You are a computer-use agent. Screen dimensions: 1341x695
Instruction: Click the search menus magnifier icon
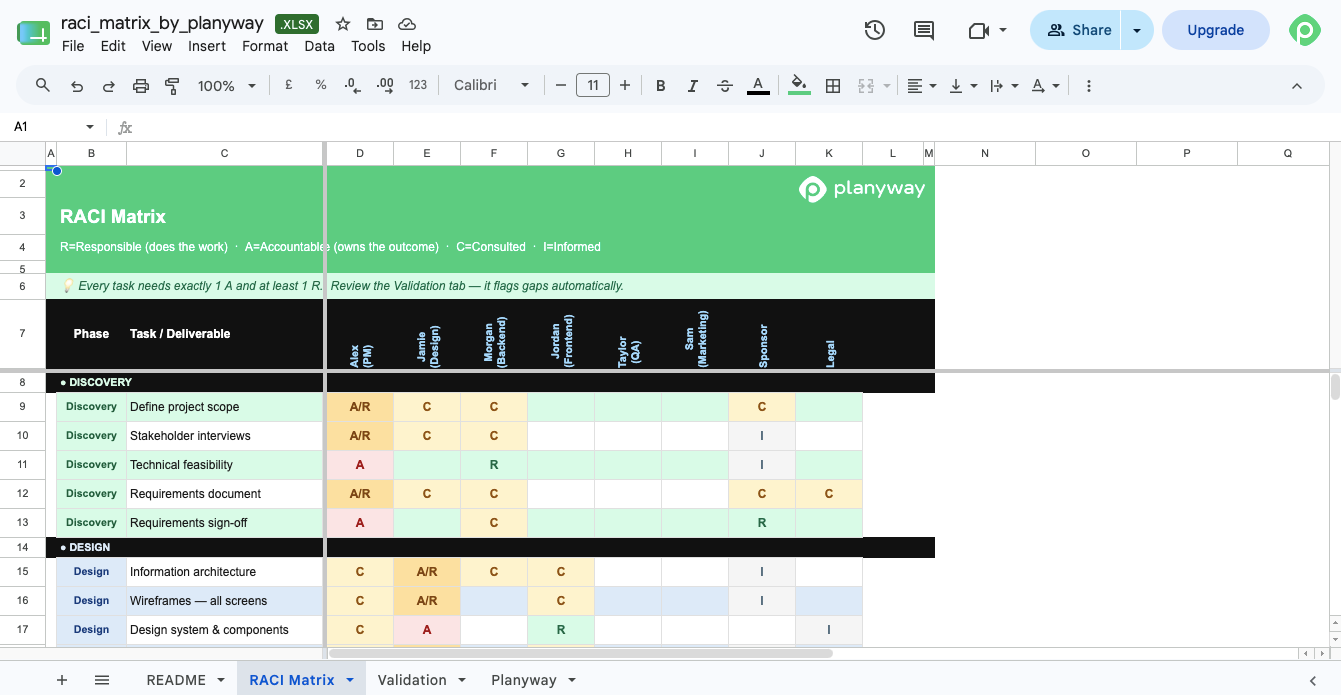click(x=43, y=86)
